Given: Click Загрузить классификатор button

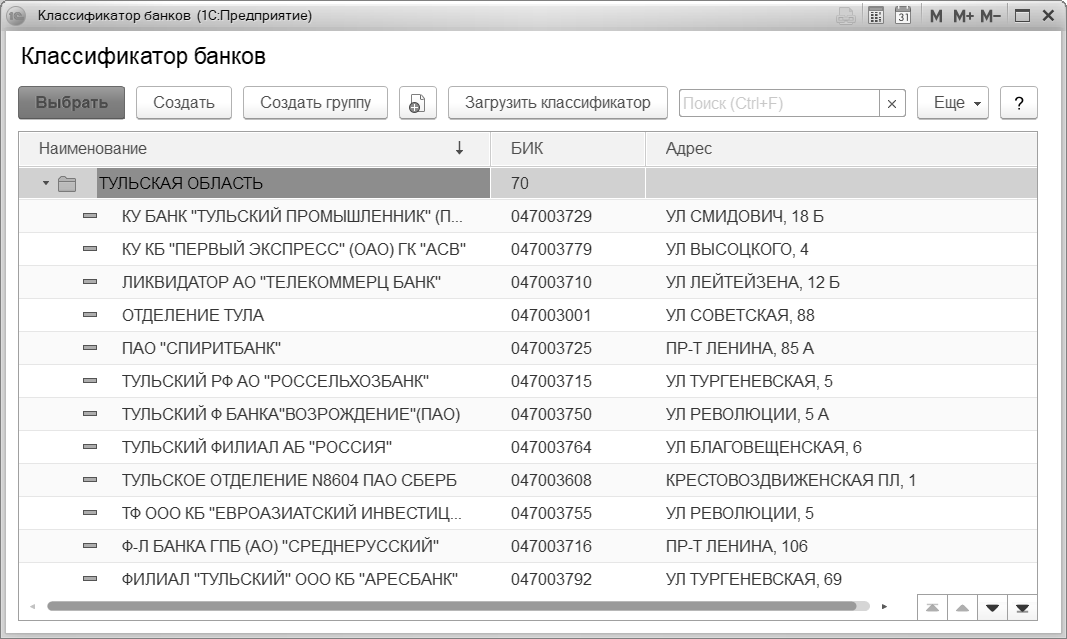Looking at the screenshot, I should coord(557,103).
